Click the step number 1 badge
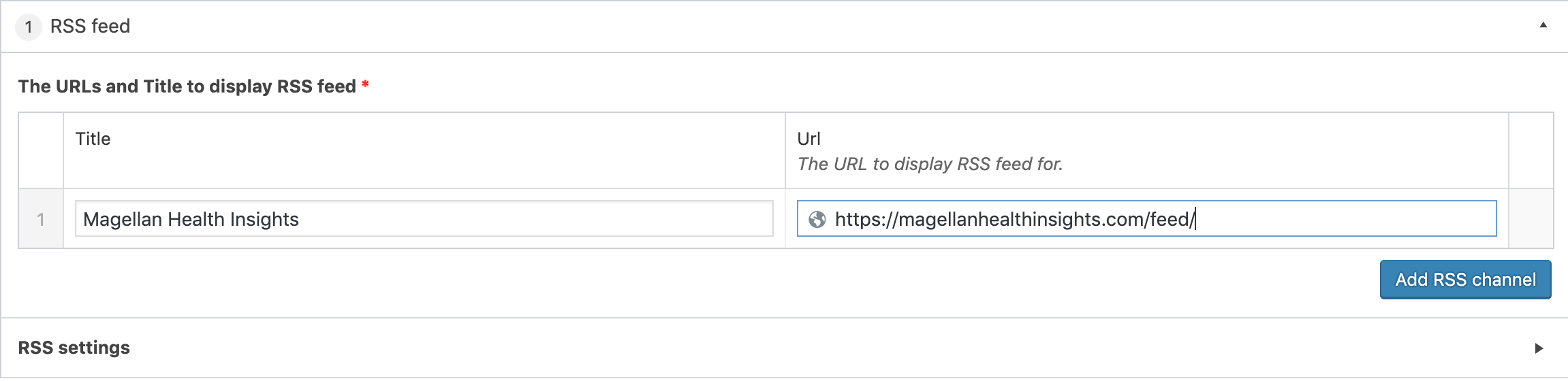 coord(29,27)
